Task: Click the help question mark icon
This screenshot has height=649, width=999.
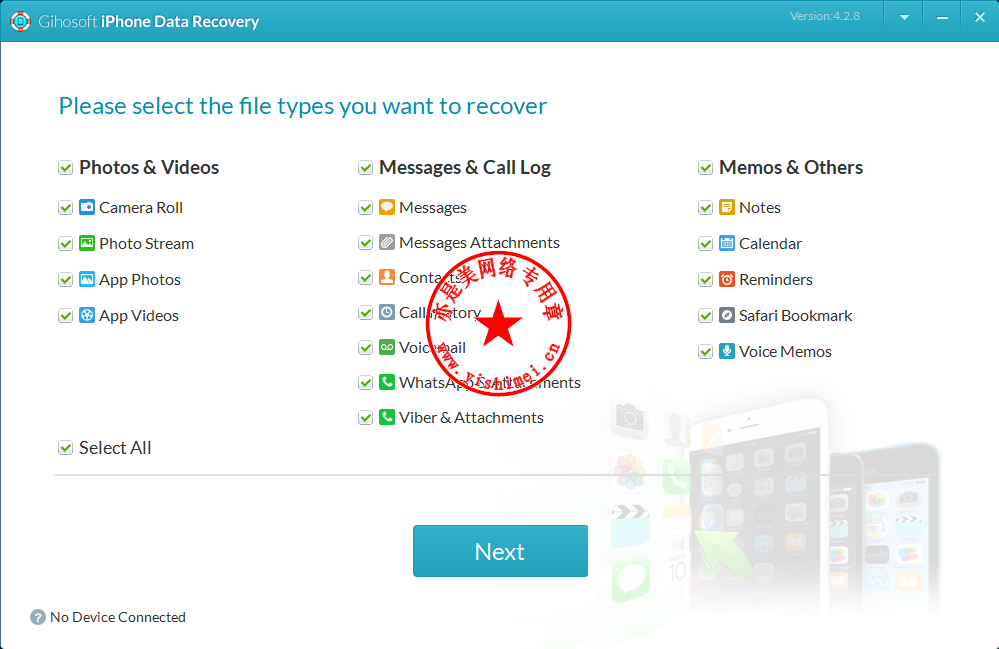Action: 38,617
